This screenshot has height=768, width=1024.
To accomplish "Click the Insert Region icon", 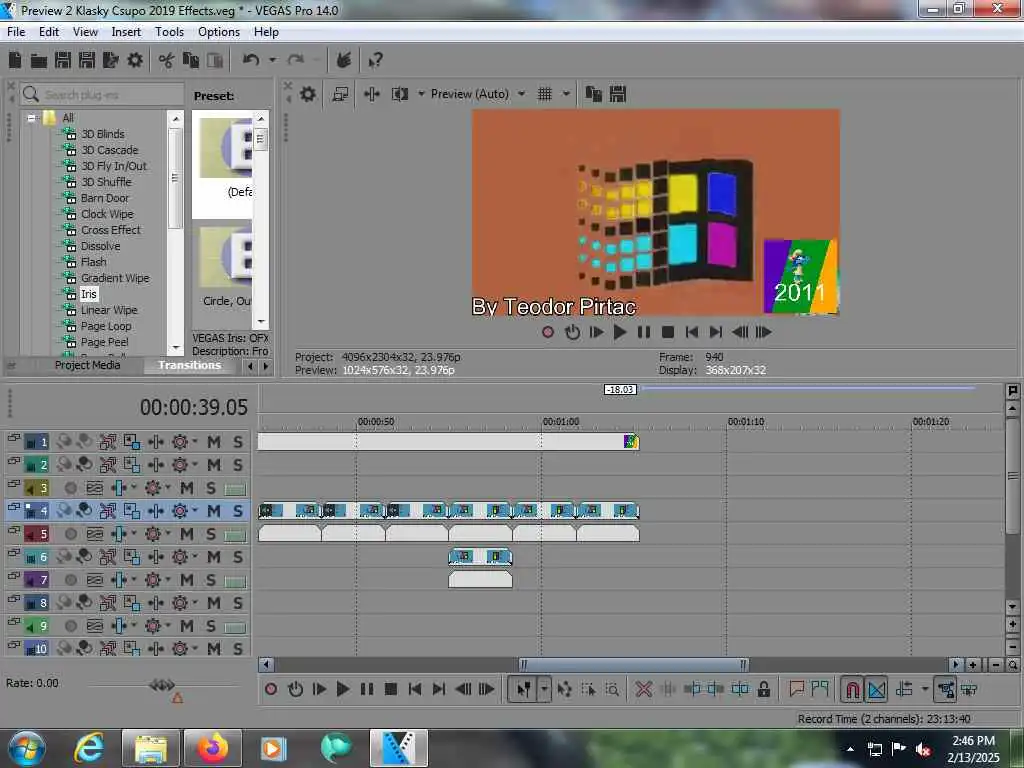I will (820, 689).
